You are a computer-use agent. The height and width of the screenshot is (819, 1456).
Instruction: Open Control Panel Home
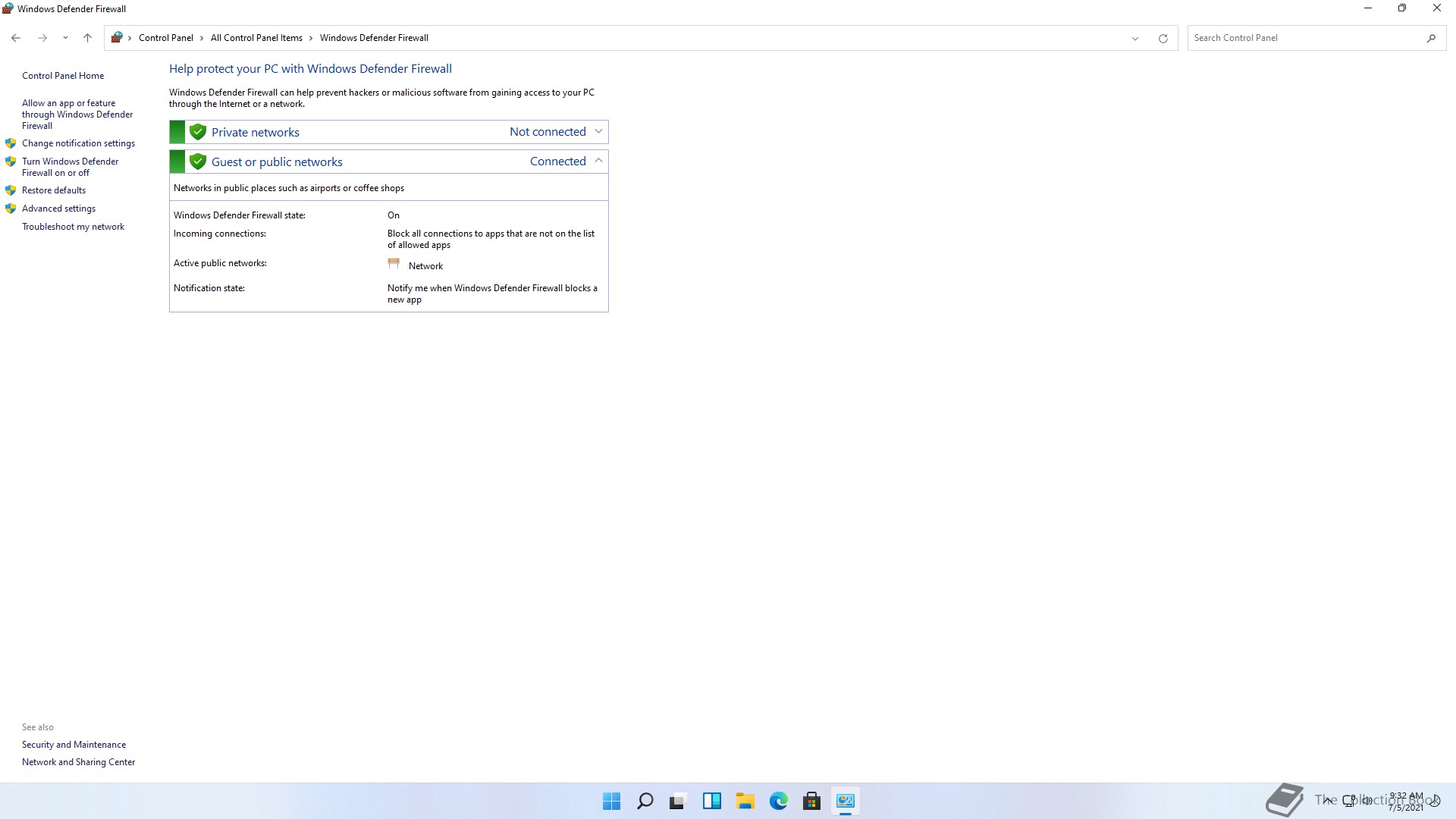[63, 76]
